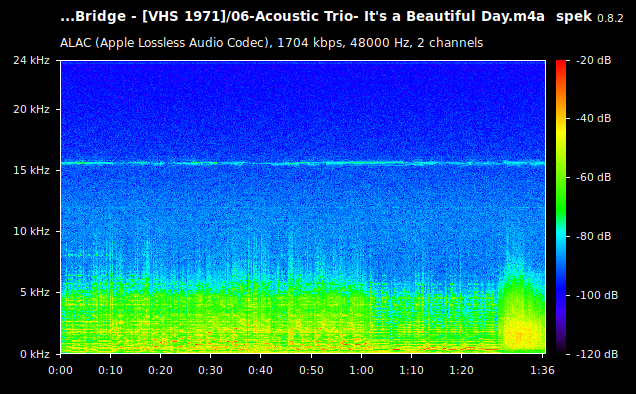
Task: Click the '0 kHz' frequency axis label
Action: pyautogui.click(x=35, y=354)
